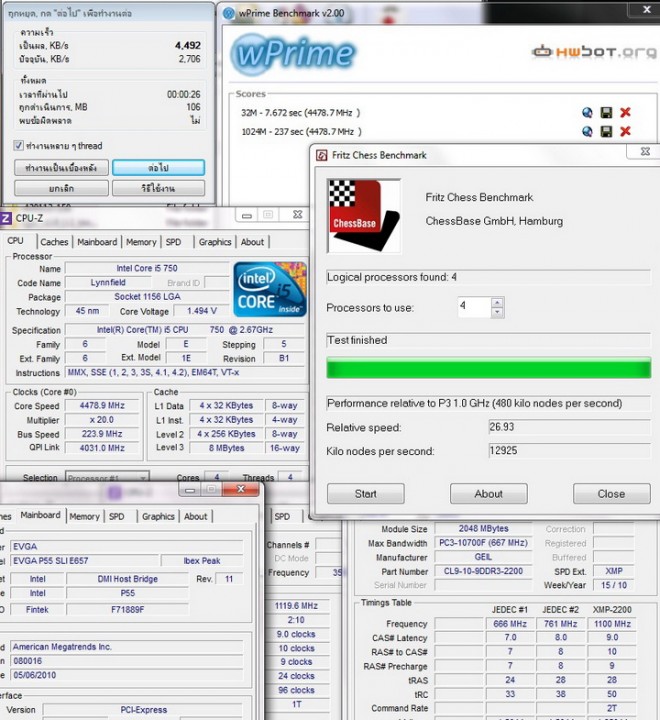Click the Fritz Chess Benchmark title icon

322,155
